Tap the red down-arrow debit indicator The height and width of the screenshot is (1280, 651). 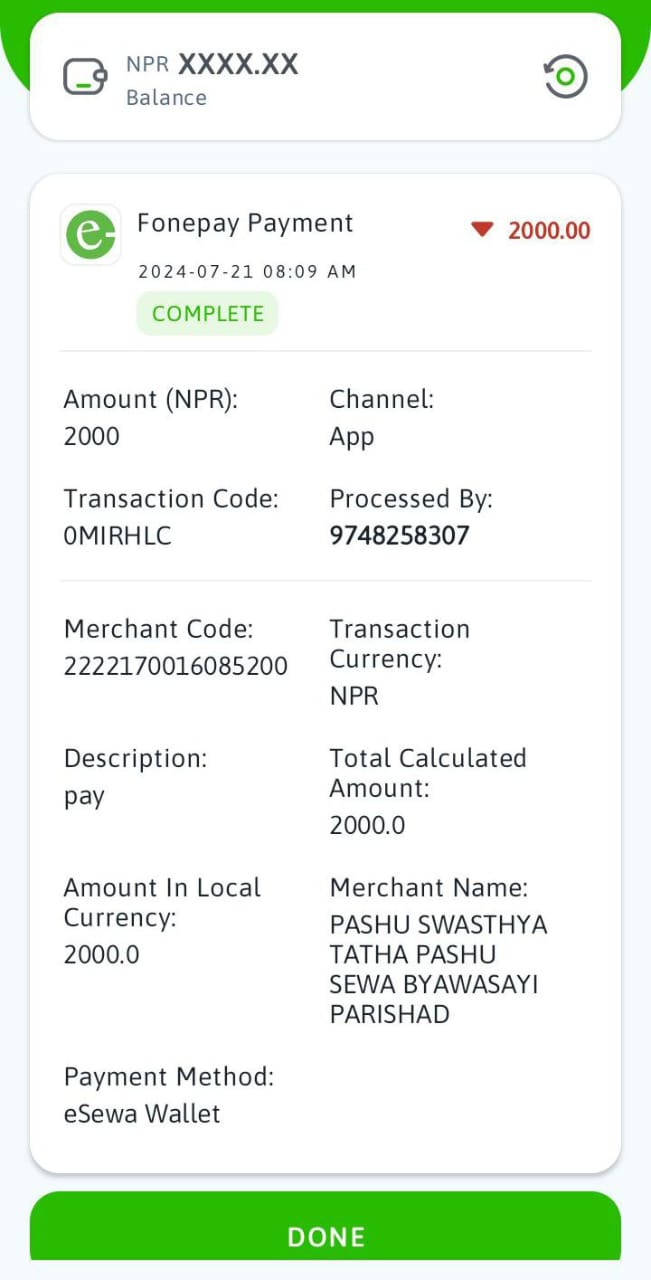tap(482, 230)
